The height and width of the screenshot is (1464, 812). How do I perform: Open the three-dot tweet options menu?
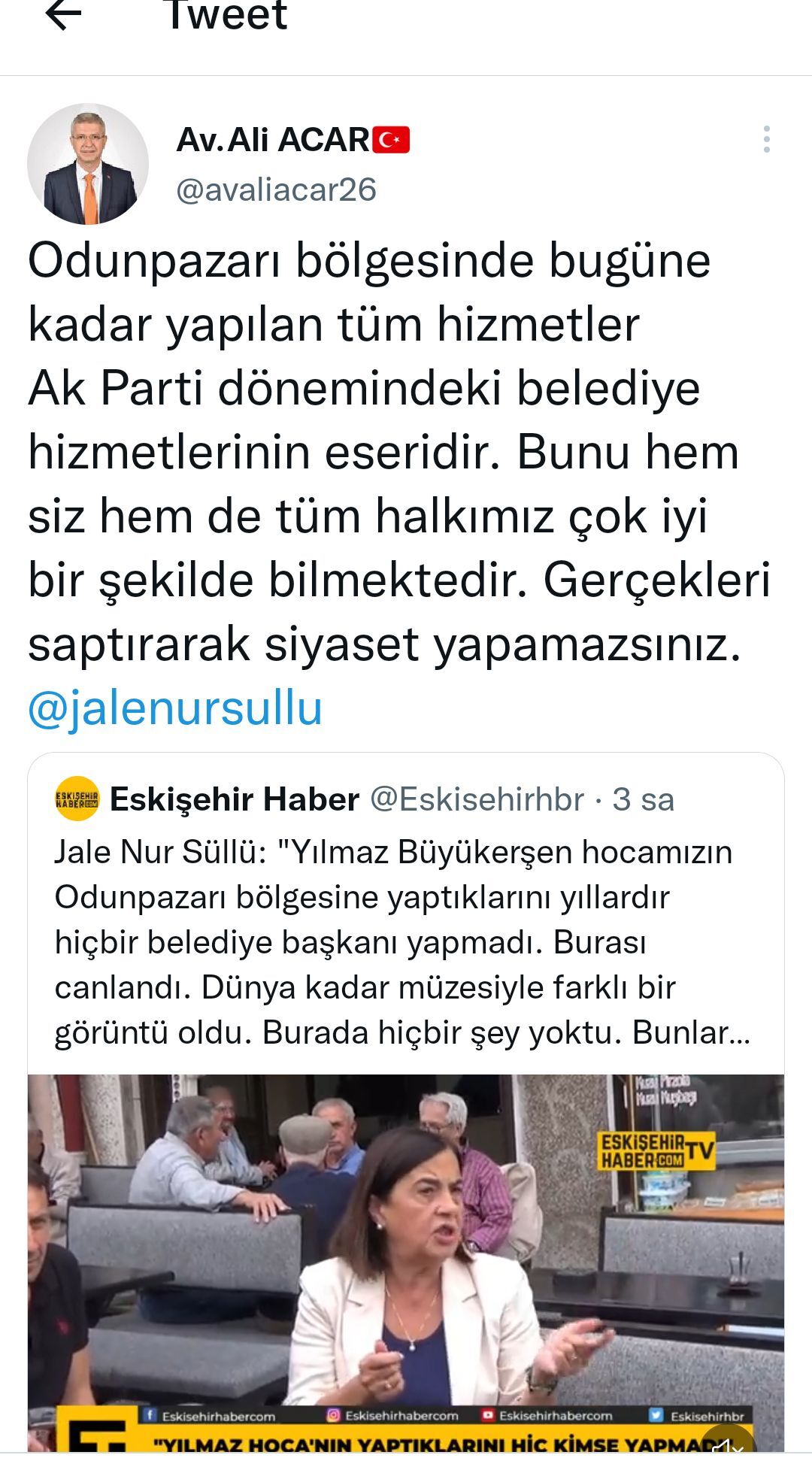(766, 139)
